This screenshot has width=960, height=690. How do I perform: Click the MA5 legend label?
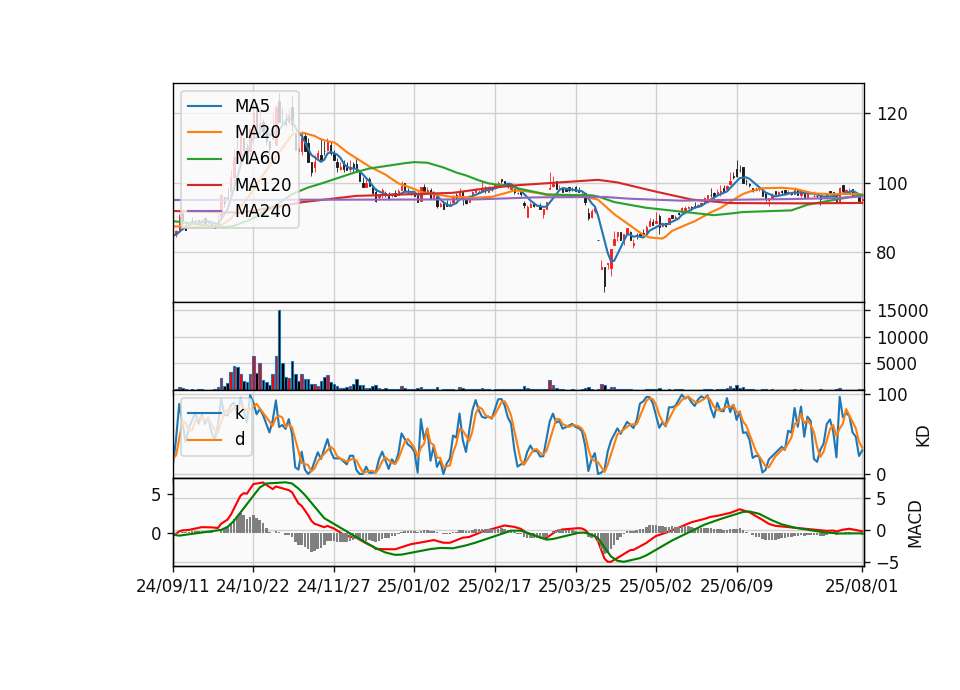(x=252, y=106)
